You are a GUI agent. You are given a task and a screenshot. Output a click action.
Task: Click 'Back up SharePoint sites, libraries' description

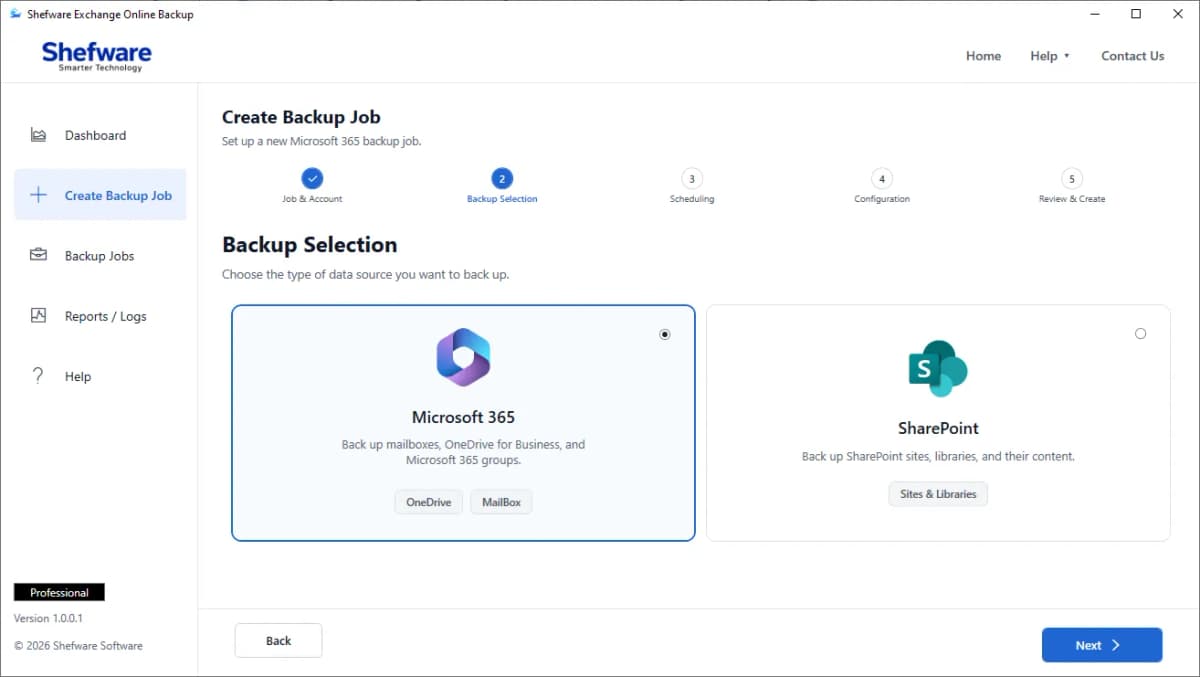tap(938, 456)
